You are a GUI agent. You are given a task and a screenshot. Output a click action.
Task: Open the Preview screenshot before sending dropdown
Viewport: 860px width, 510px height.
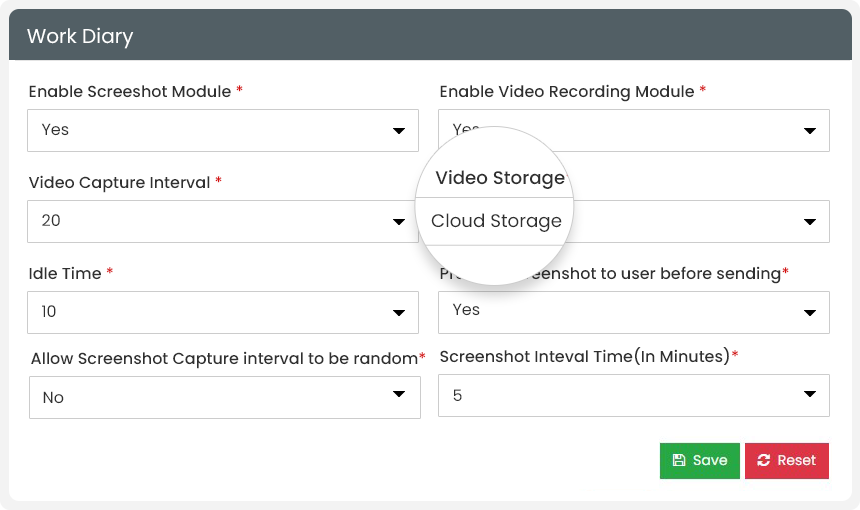pyautogui.click(x=633, y=312)
